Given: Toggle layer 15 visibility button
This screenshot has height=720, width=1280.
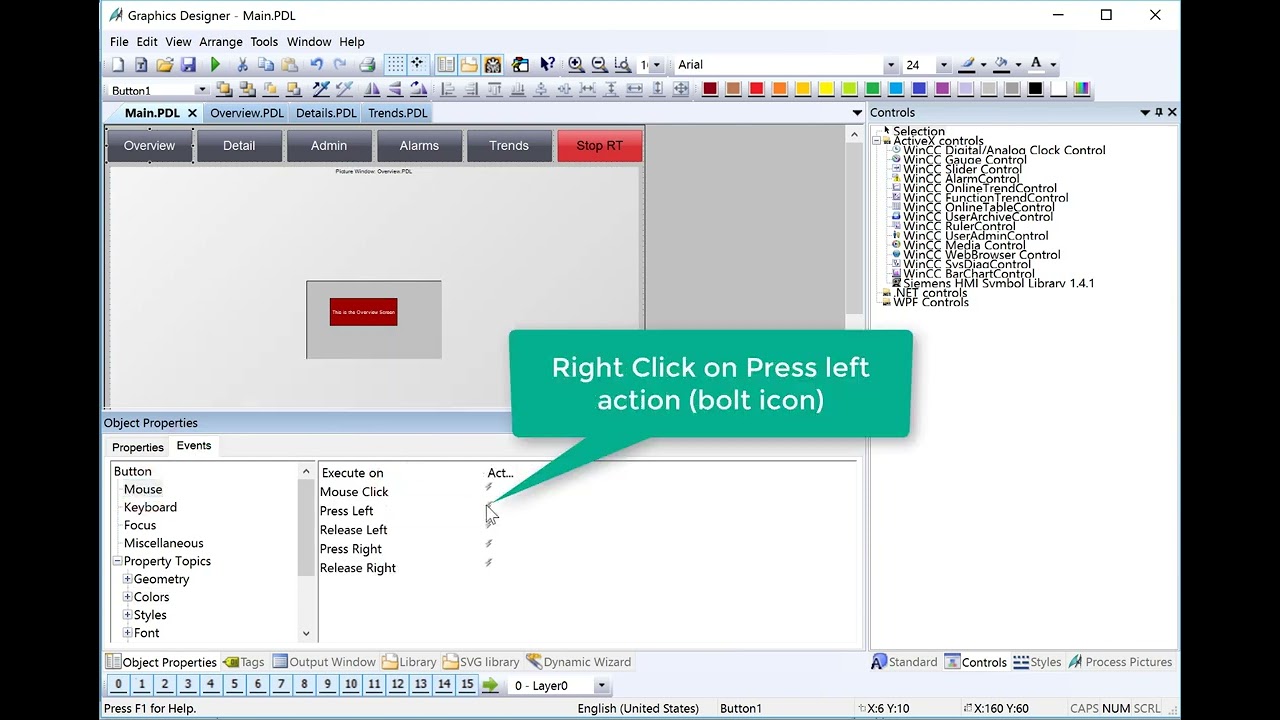Looking at the screenshot, I should point(467,685).
